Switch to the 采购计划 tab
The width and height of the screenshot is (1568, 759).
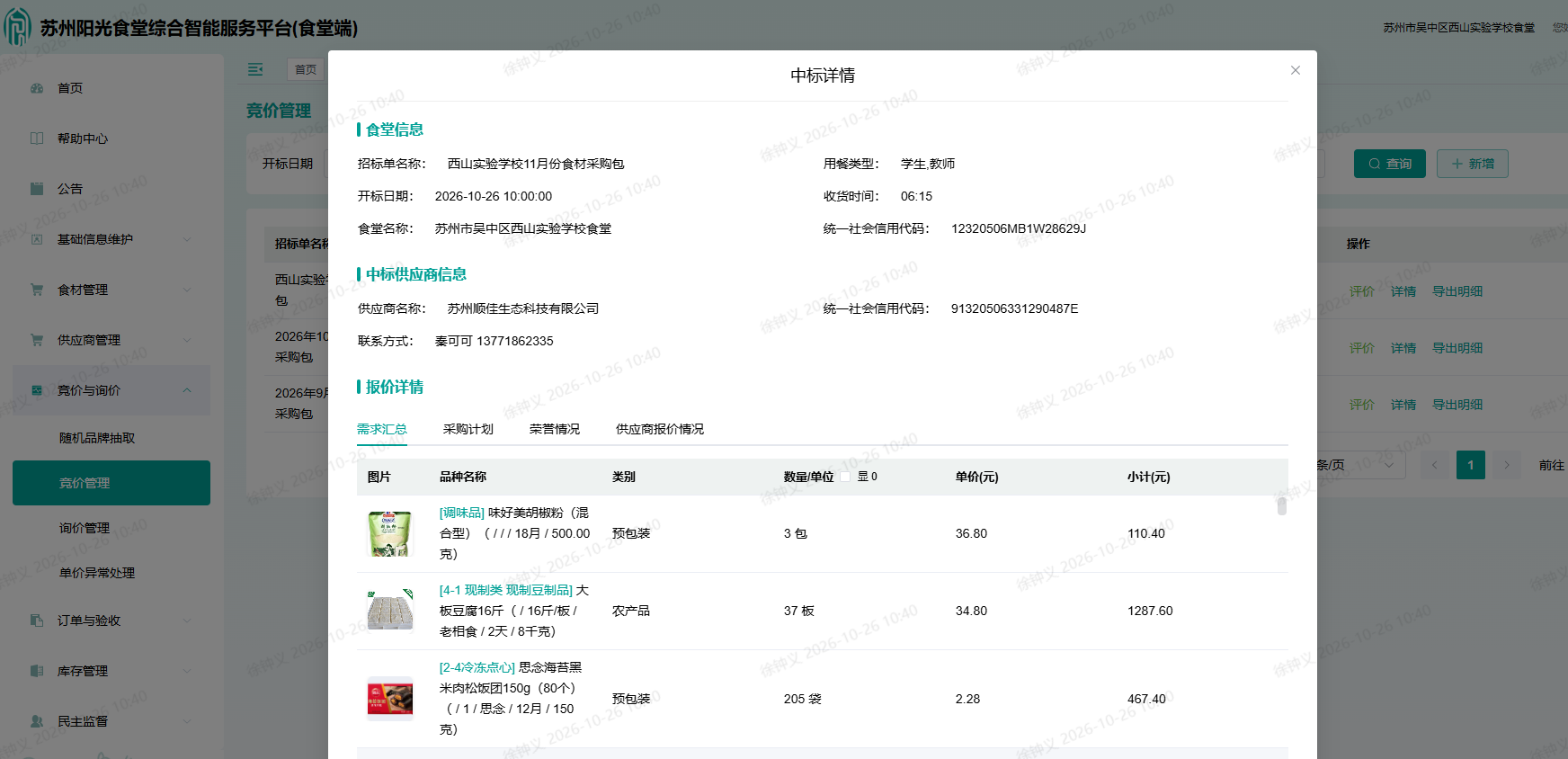(468, 429)
